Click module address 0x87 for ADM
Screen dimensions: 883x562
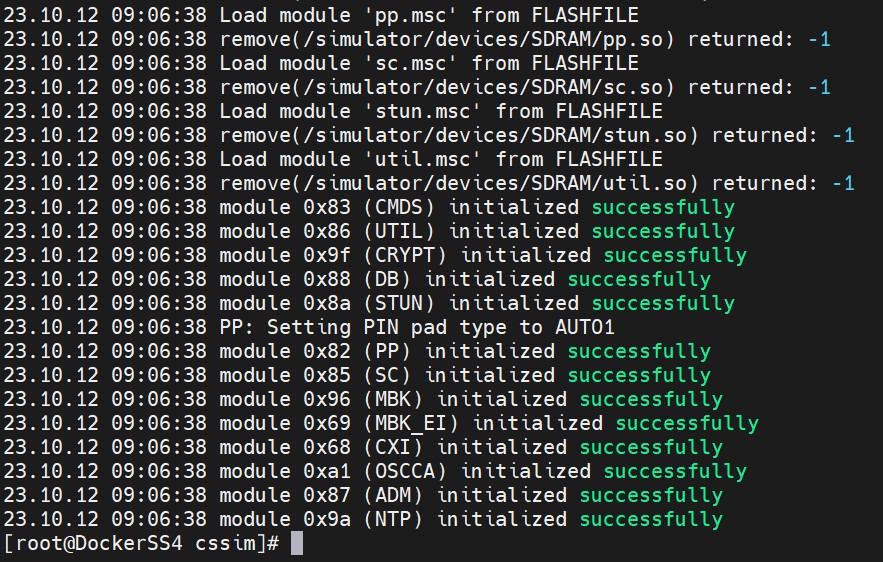click(327, 495)
